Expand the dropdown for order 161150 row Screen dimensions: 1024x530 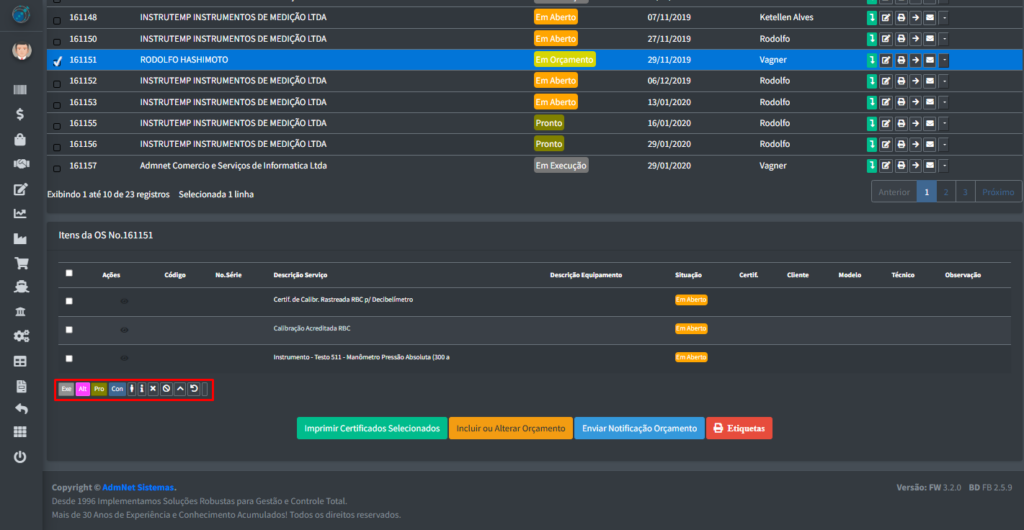944,39
